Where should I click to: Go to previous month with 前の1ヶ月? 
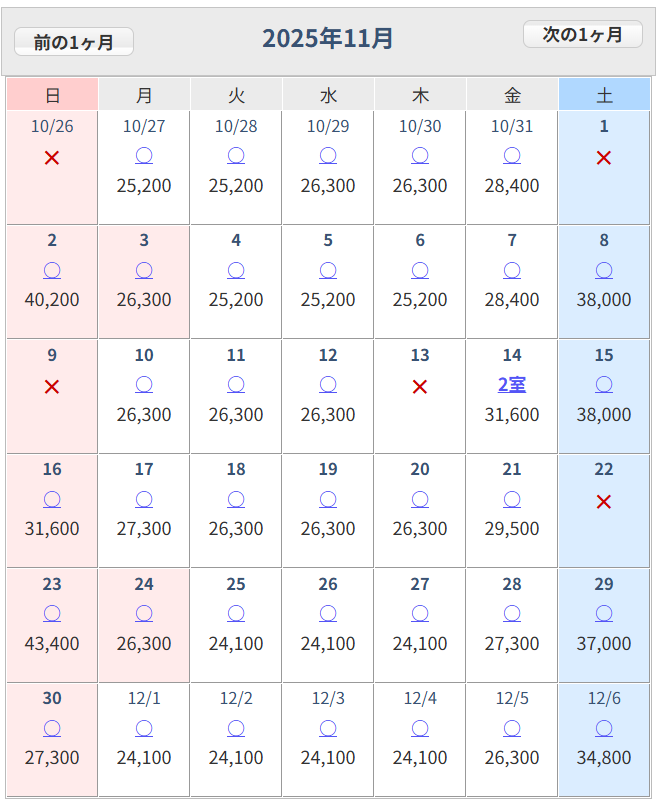click(74, 42)
